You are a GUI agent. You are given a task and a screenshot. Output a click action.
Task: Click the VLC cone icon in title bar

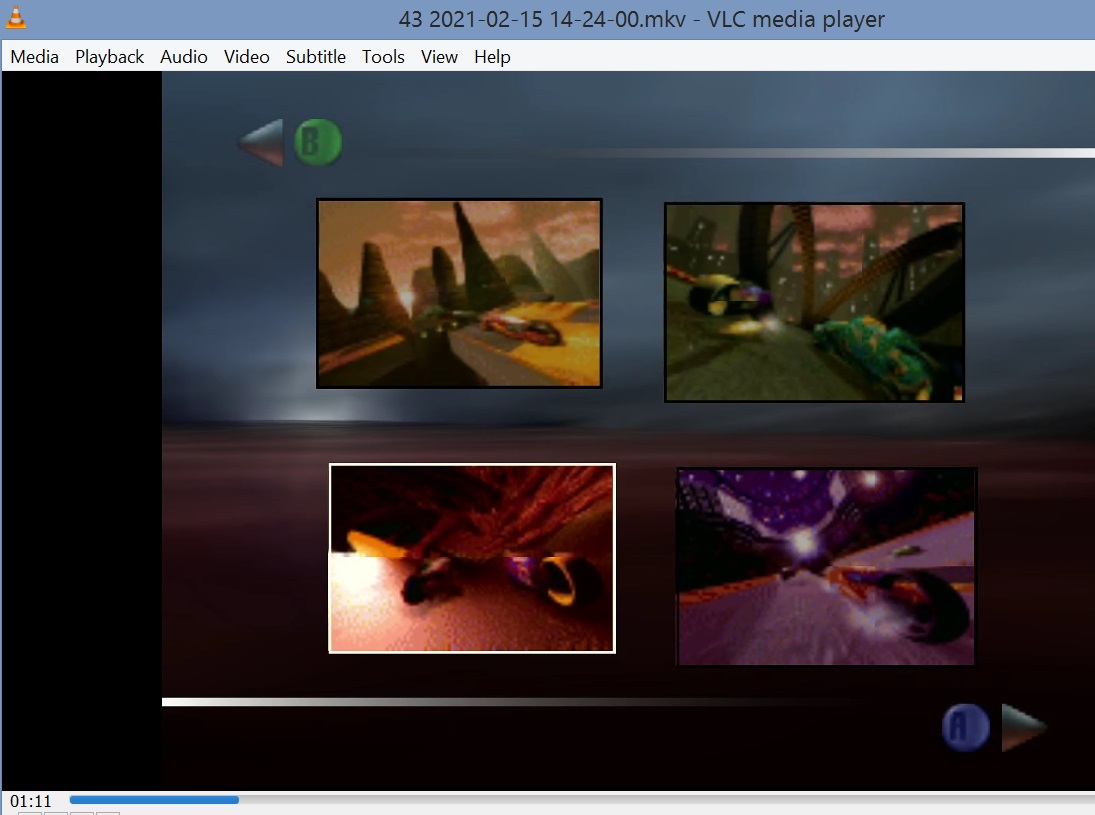15,18
